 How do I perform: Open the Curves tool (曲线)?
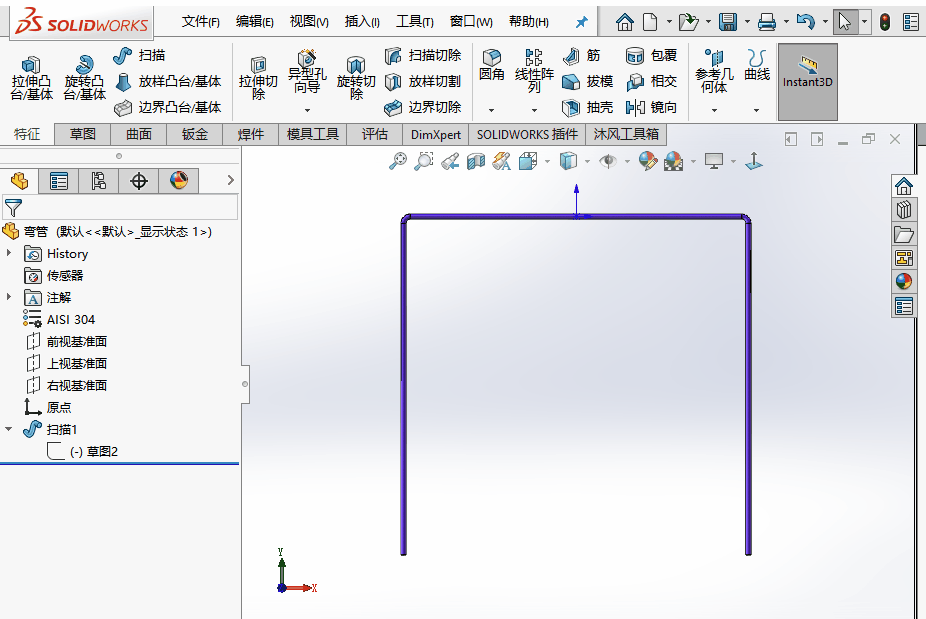click(757, 65)
